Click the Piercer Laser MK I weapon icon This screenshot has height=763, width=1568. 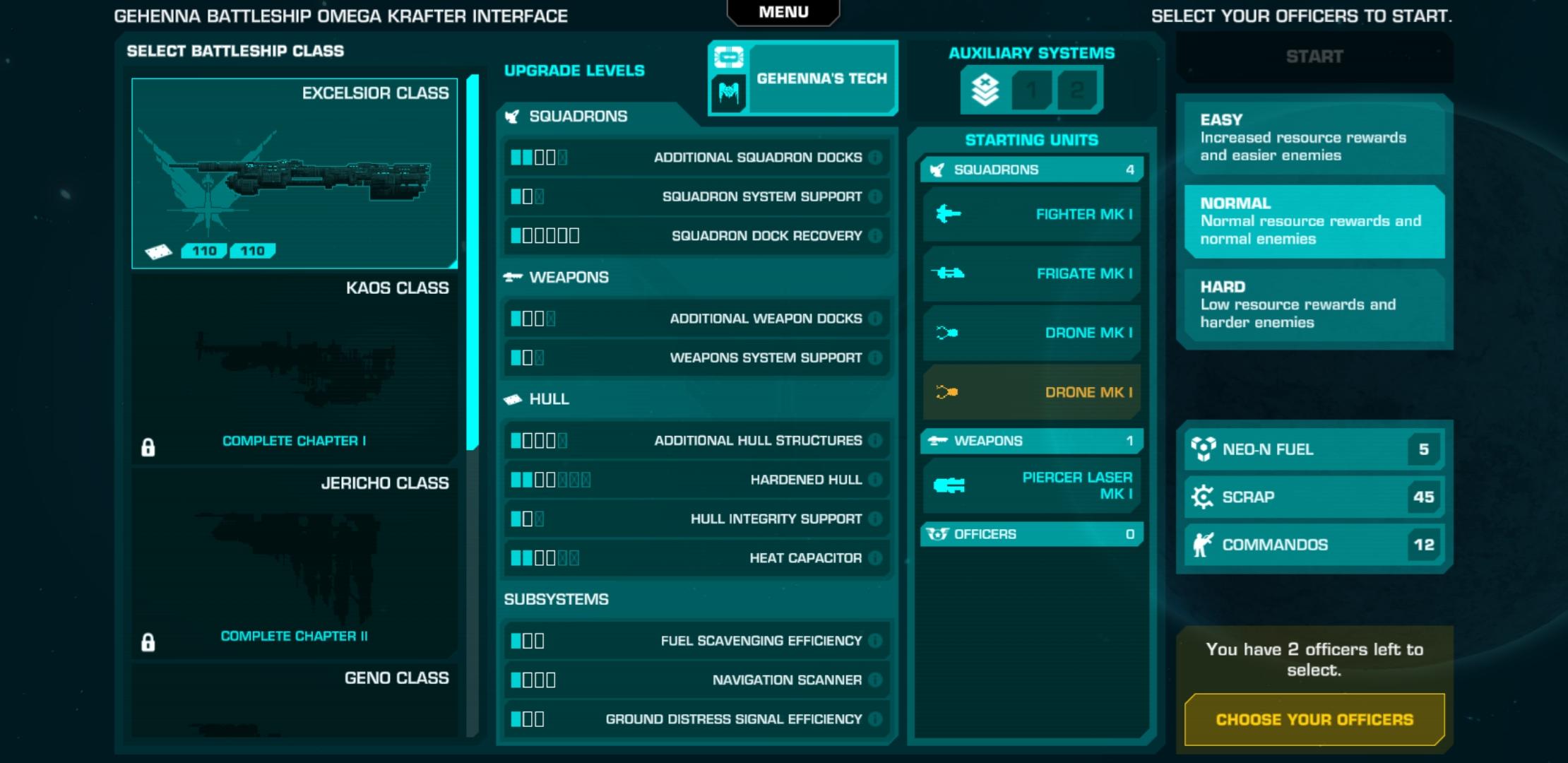[949, 485]
